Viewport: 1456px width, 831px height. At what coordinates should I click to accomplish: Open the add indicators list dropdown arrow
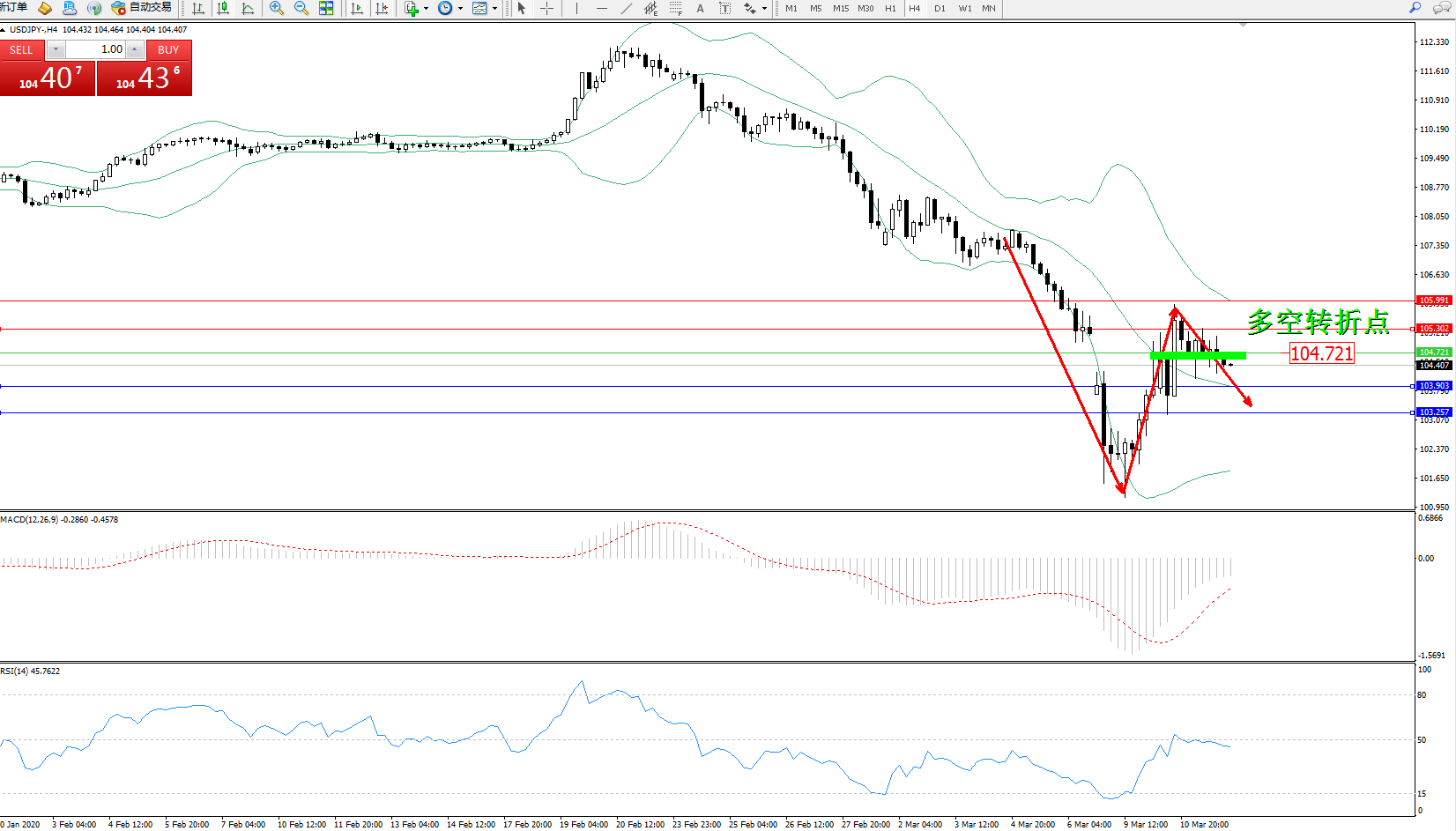click(x=426, y=9)
